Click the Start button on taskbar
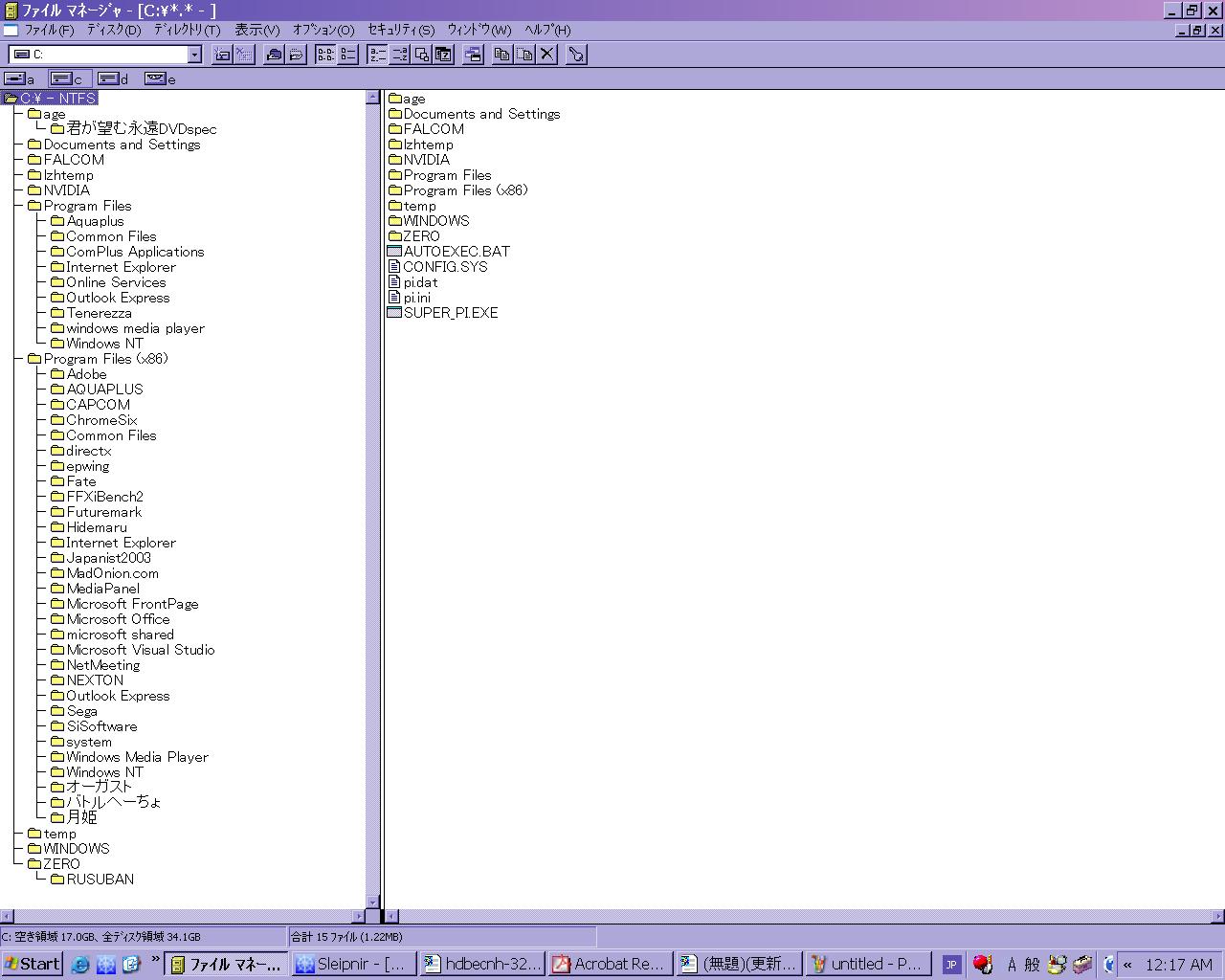Viewport: 1225px width, 980px height. pyautogui.click(x=33, y=964)
